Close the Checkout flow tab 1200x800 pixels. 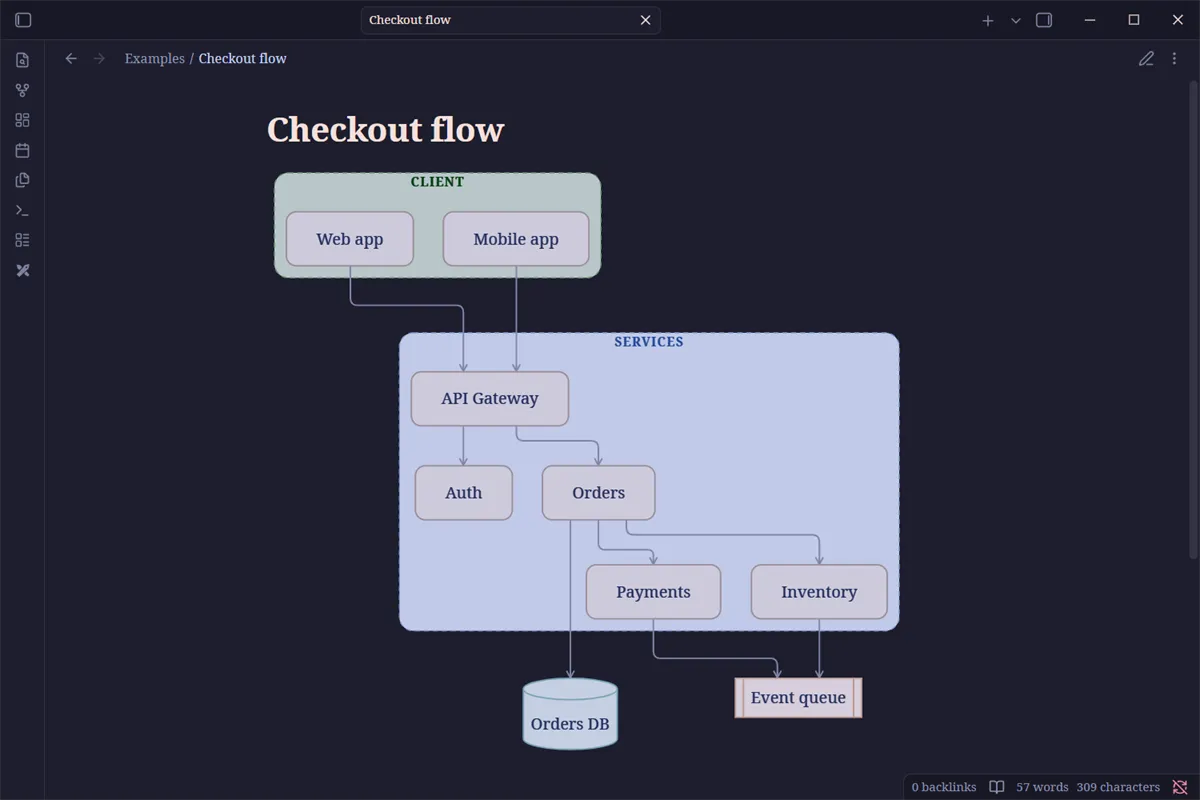(x=646, y=20)
